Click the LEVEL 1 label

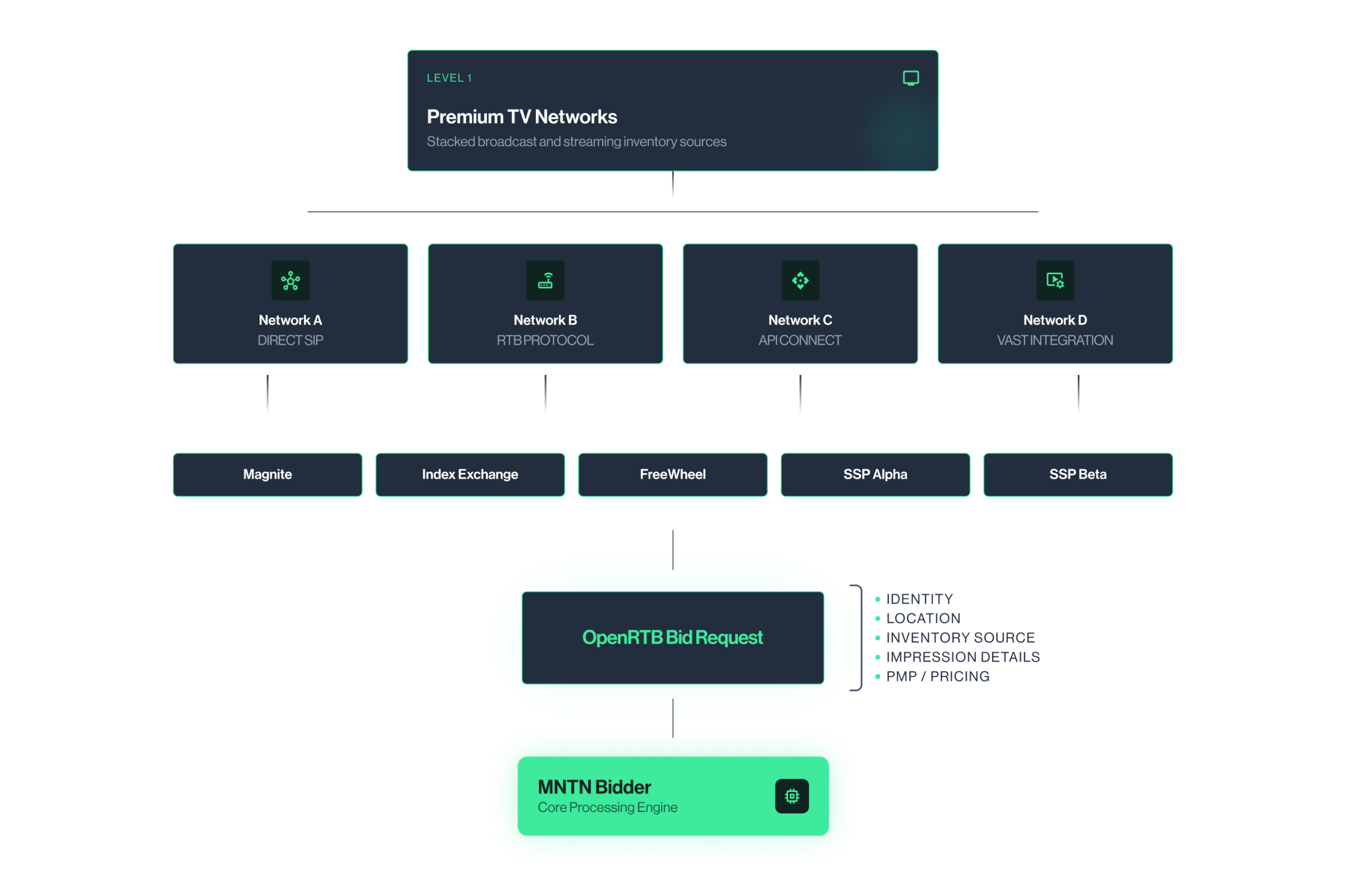[x=449, y=78]
